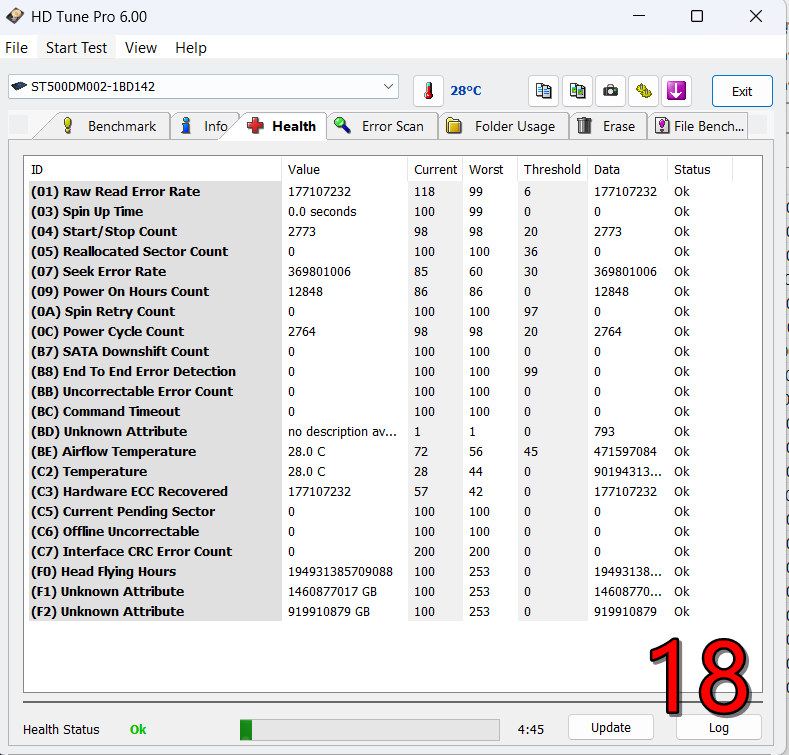The width and height of the screenshot is (789, 755).
Task: Open the Erase tab
Action: (607, 126)
